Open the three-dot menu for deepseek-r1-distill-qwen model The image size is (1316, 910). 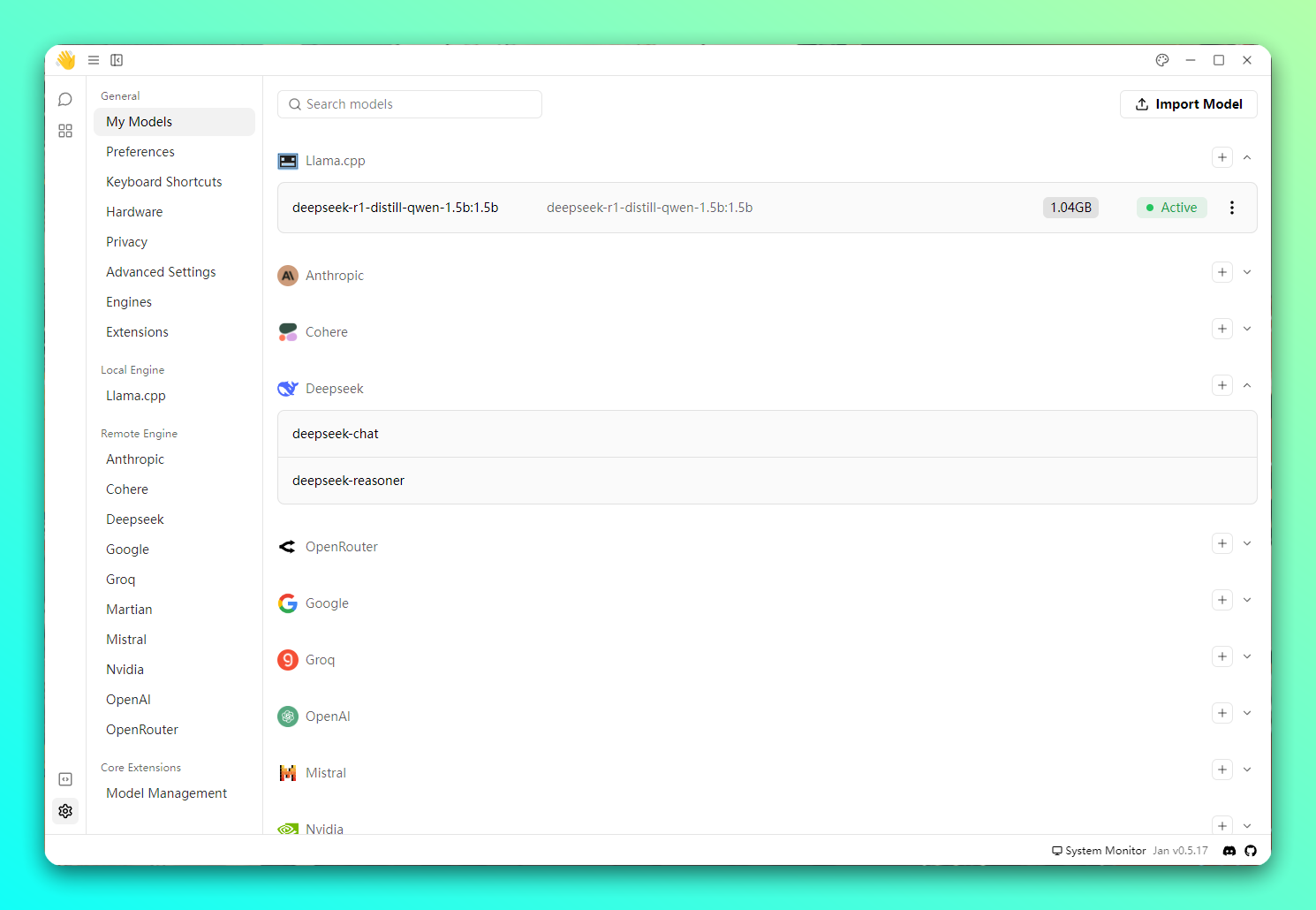tap(1232, 208)
